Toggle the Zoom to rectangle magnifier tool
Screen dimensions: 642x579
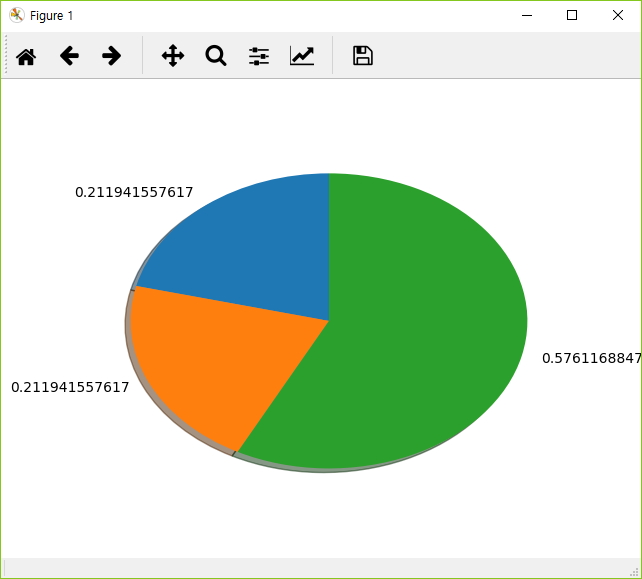click(216, 56)
